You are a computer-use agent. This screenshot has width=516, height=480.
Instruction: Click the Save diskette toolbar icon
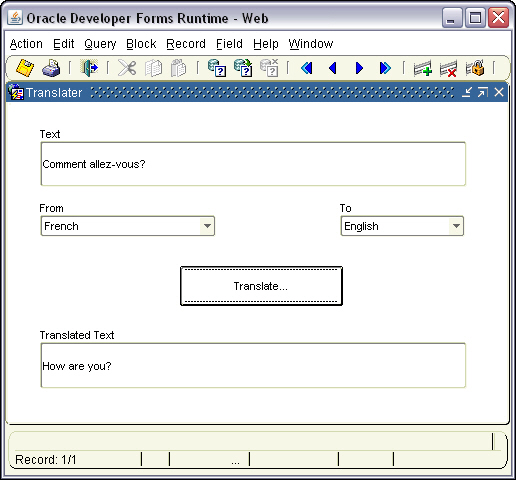25,68
